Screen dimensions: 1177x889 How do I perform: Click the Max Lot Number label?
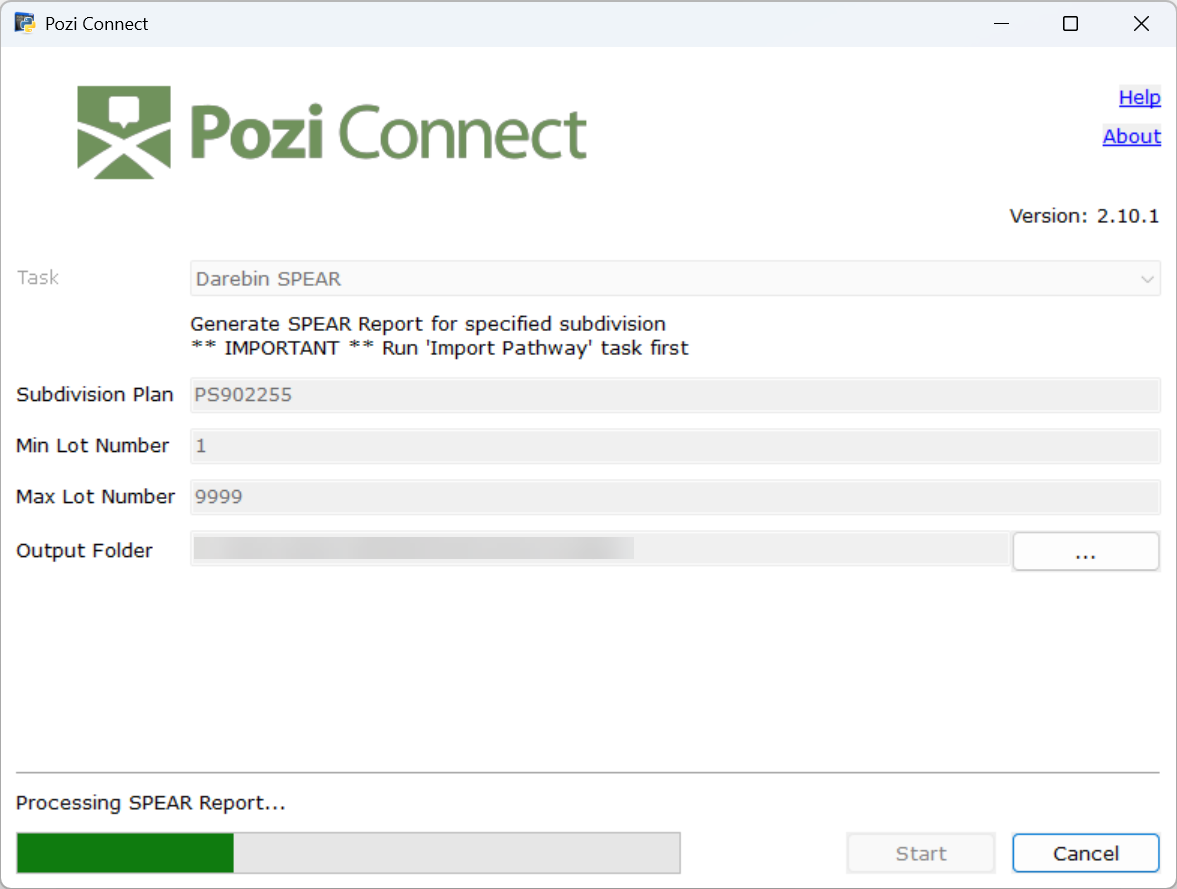click(95, 497)
